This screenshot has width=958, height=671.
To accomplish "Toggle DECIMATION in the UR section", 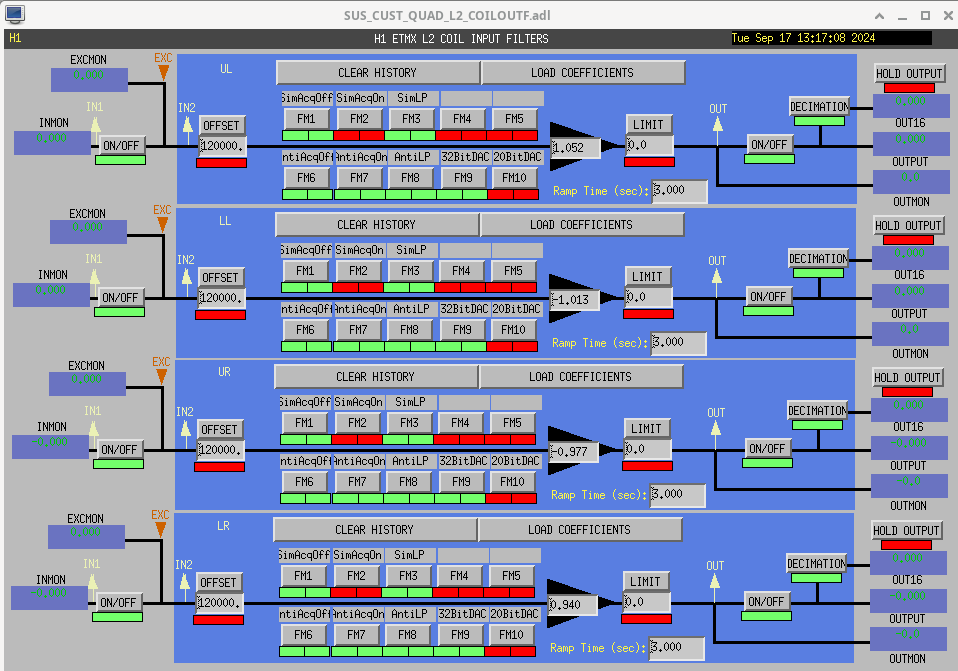I will pos(817,411).
